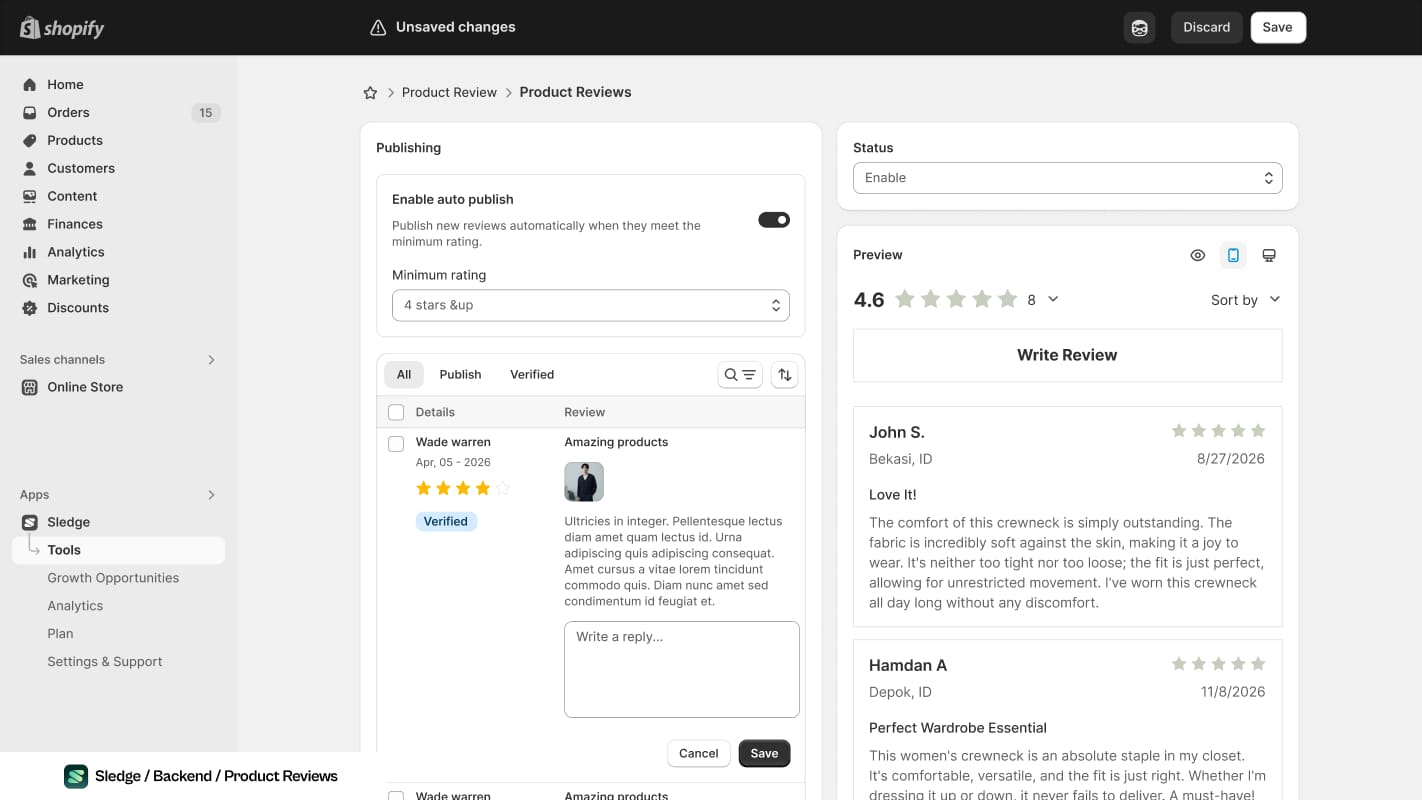Screen dimensions: 1422x800
Task: Expand the Sales channels section
Action: coord(211,360)
